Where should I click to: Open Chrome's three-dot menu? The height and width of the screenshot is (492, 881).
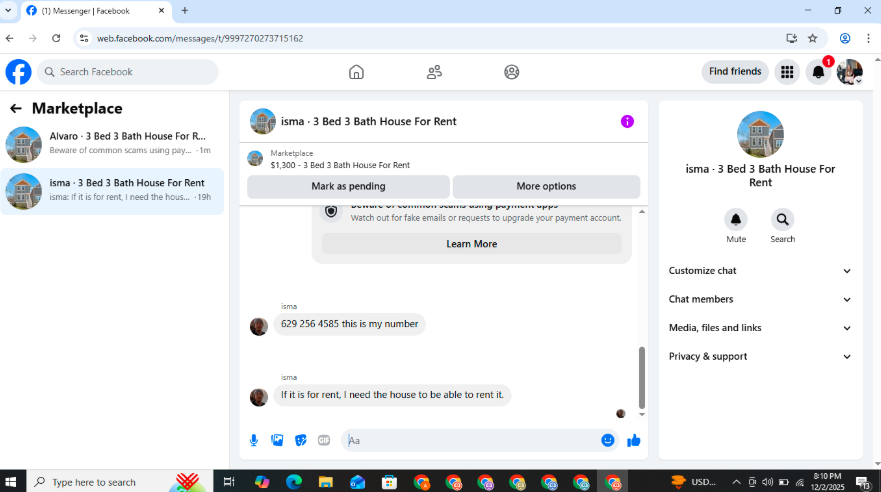coord(868,38)
